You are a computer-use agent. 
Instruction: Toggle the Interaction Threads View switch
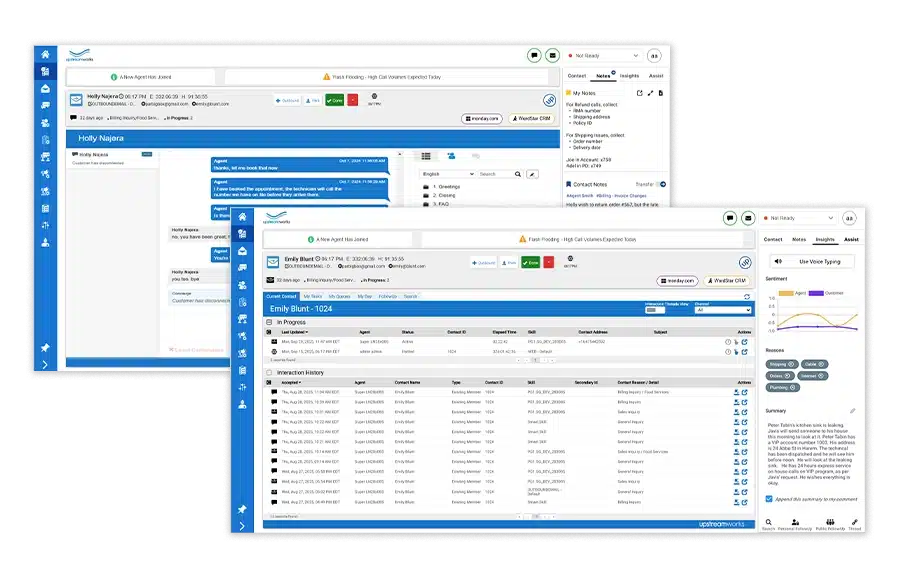point(656,310)
